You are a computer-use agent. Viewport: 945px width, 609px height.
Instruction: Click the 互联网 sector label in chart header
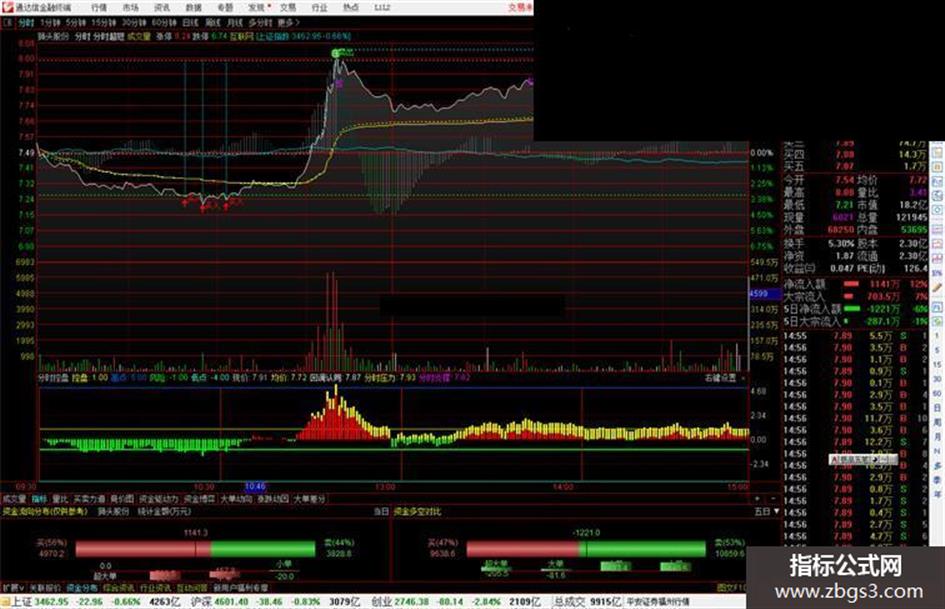(x=242, y=36)
